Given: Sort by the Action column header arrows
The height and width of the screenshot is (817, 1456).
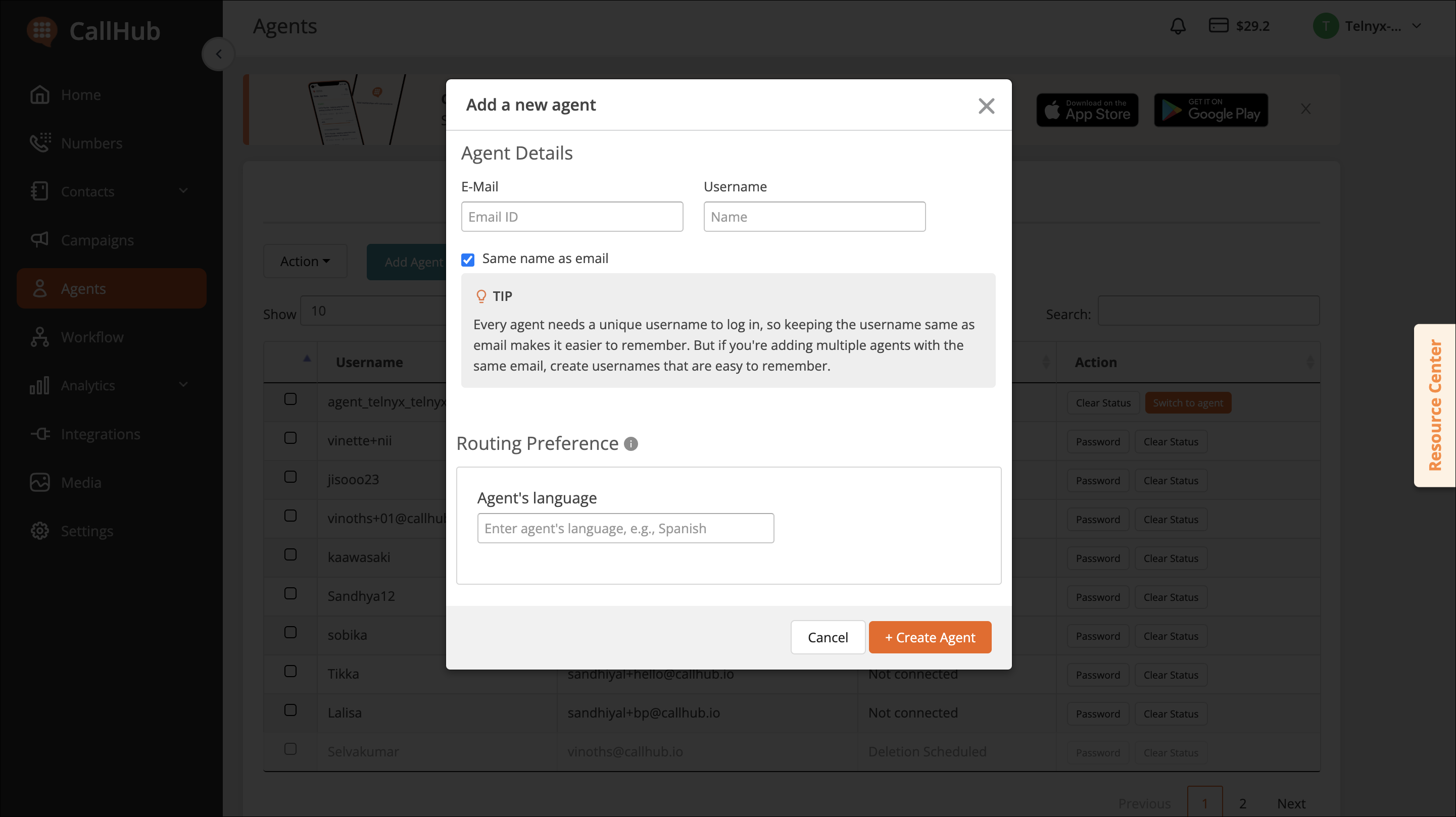Looking at the screenshot, I should click(x=1310, y=362).
